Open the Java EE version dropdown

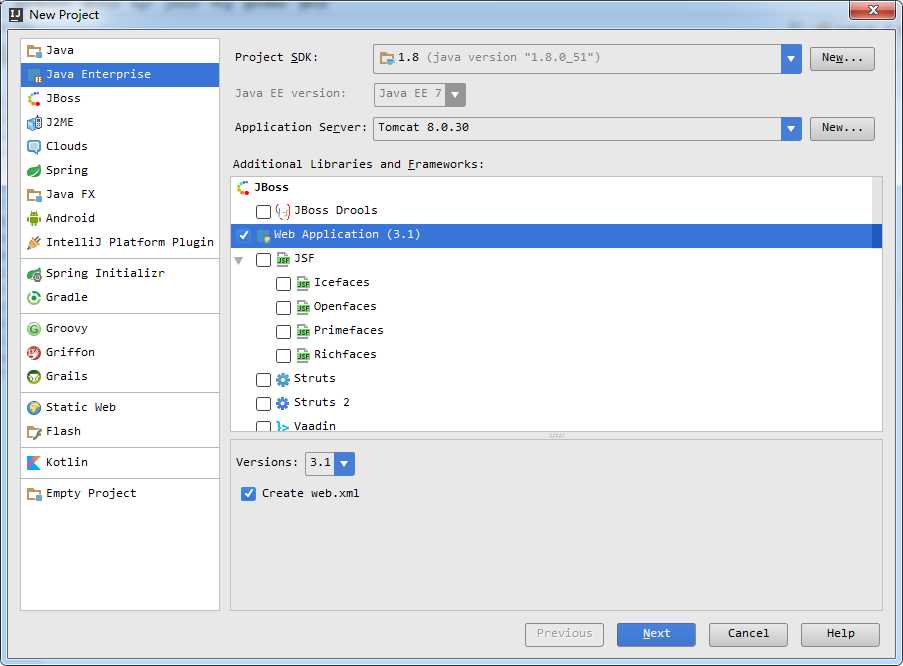click(455, 94)
